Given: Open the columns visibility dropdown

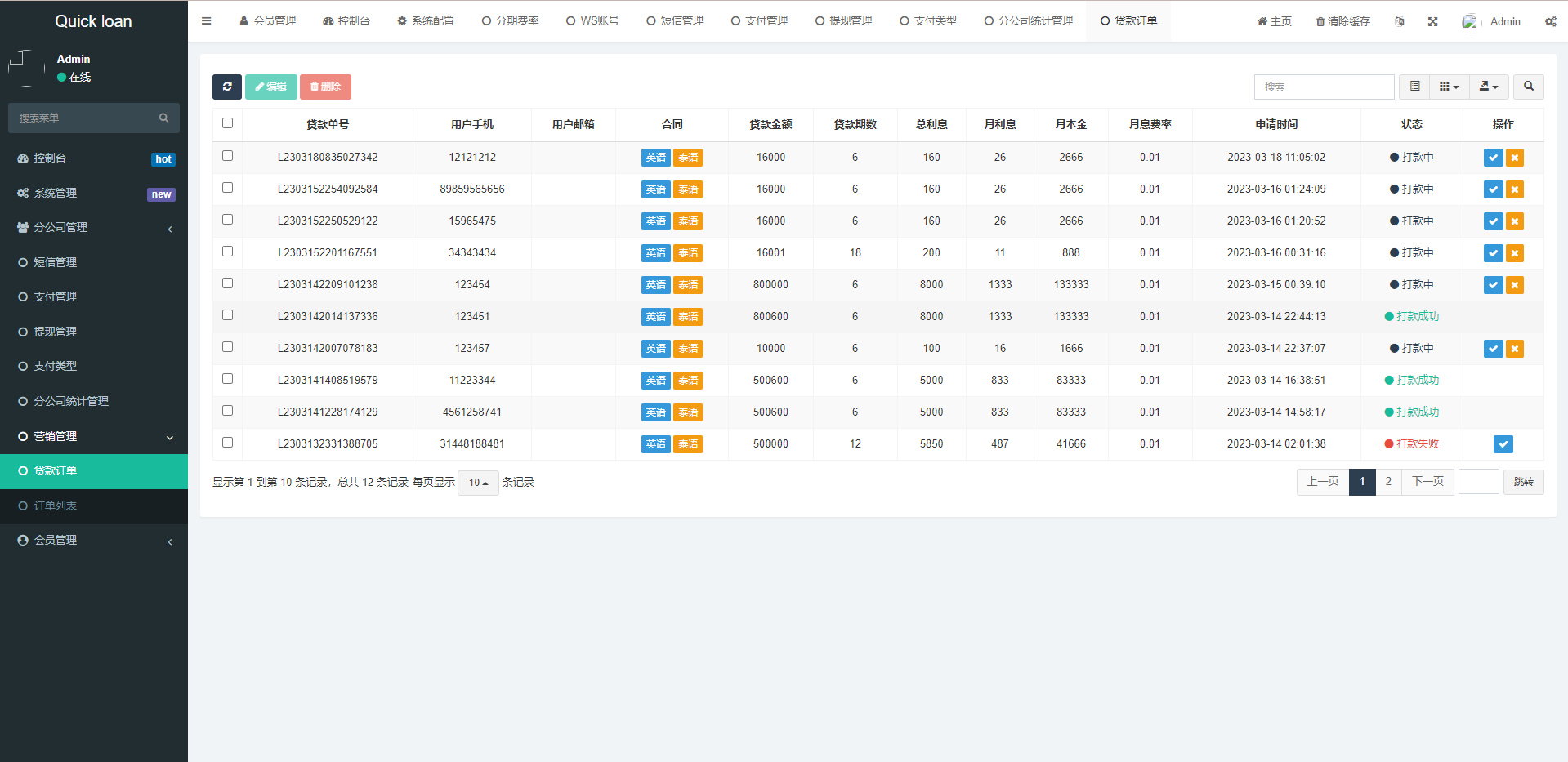Looking at the screenshot, I should 1449,87.
